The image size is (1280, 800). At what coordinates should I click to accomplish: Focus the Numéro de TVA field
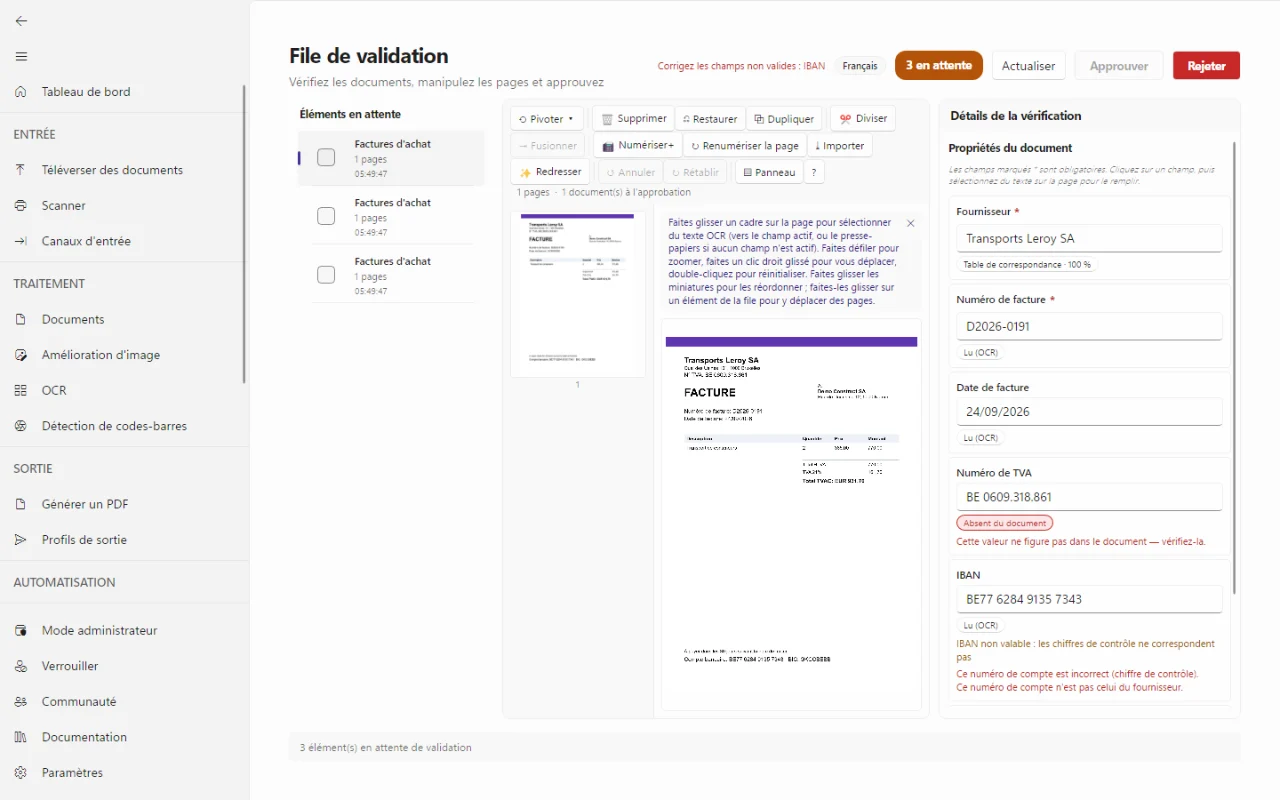pyautogui.click(x=1089, y=497)
